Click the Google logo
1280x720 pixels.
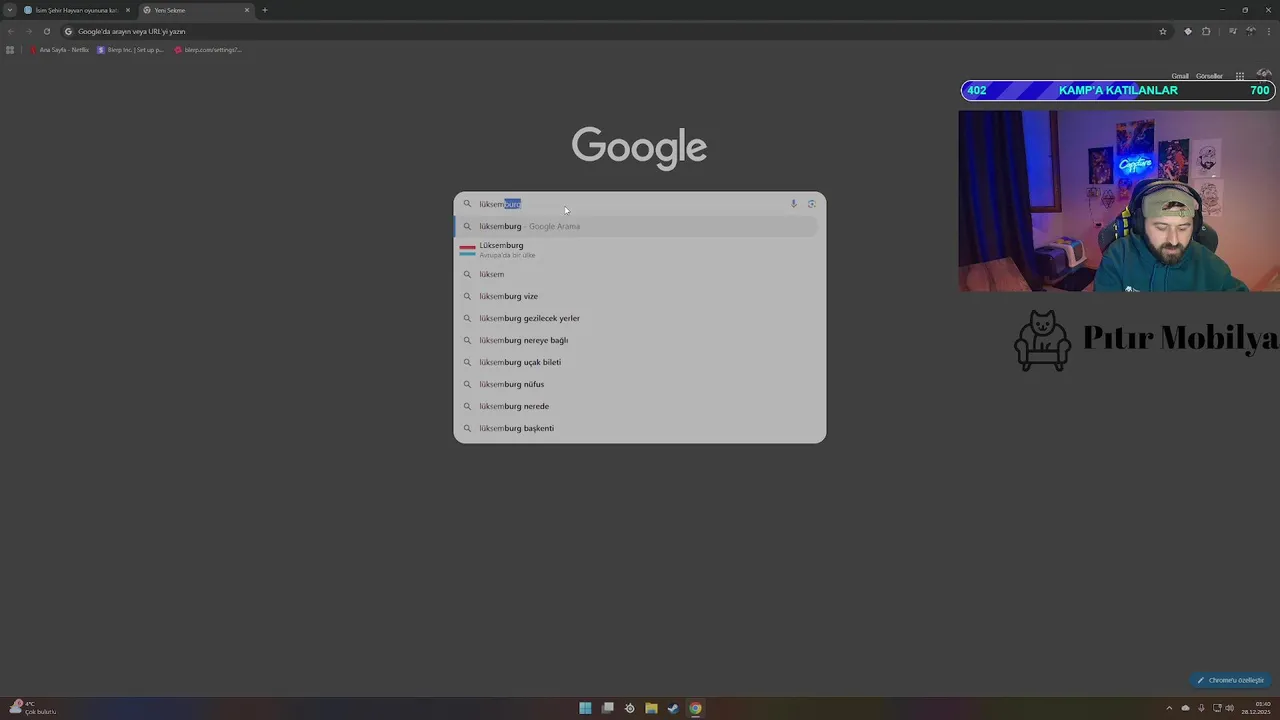639,148
